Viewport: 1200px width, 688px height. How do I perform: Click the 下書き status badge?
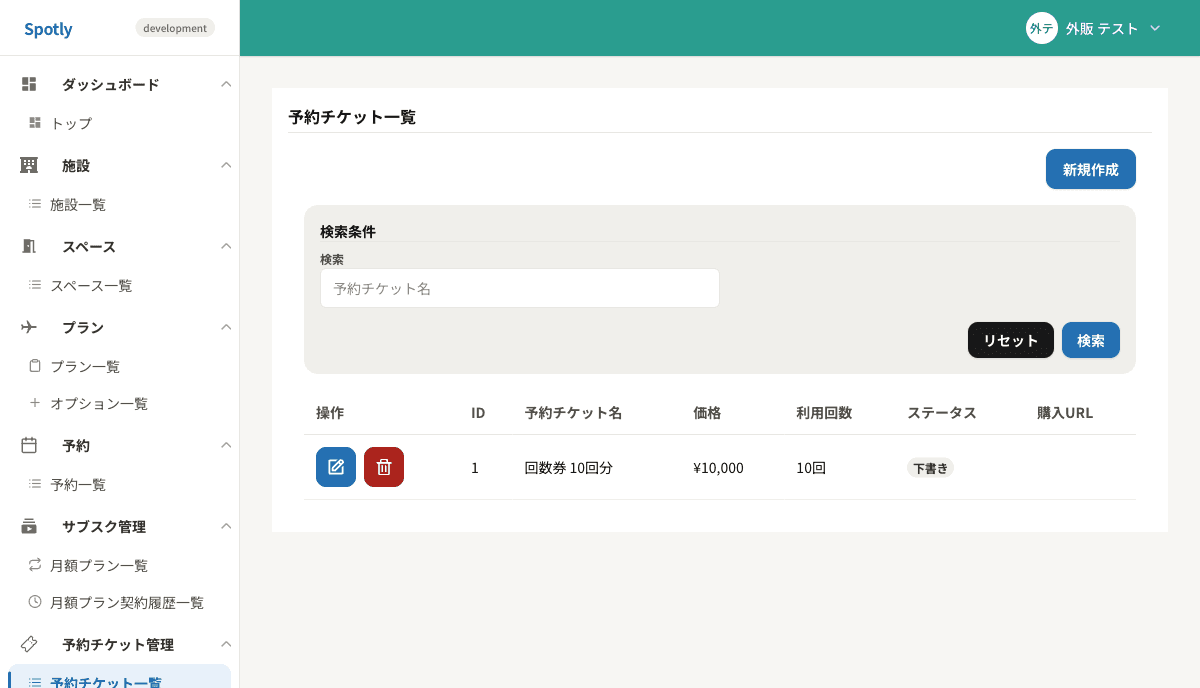(x=931, y=467)
